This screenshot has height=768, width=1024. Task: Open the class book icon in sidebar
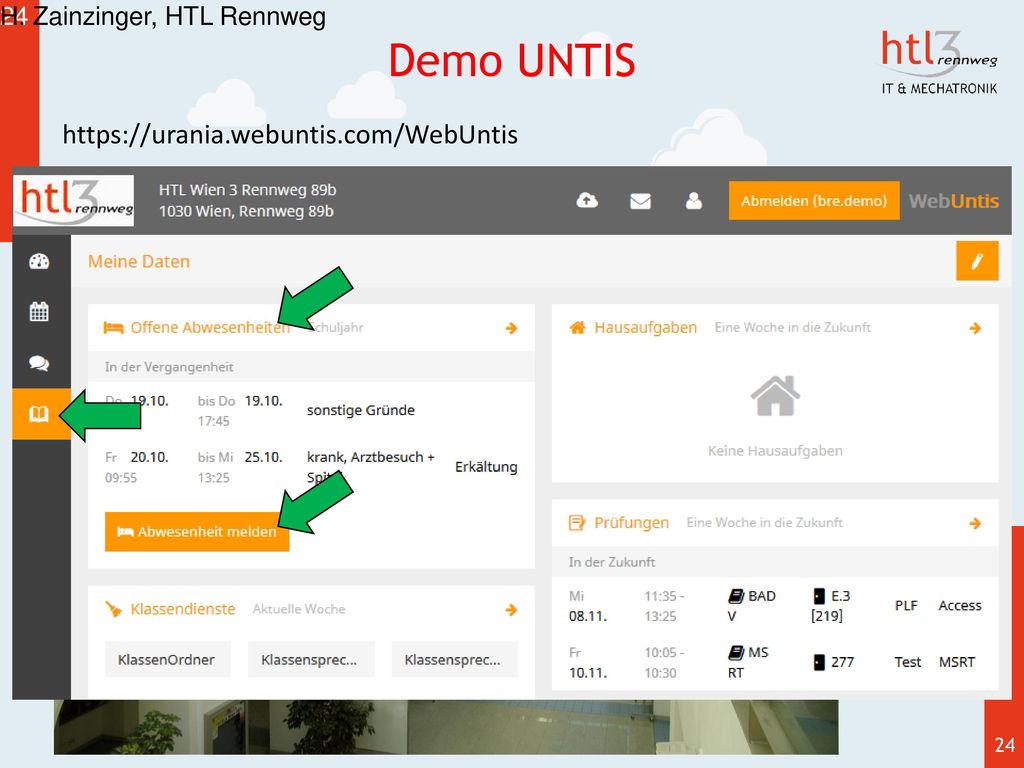coord(39,414)
